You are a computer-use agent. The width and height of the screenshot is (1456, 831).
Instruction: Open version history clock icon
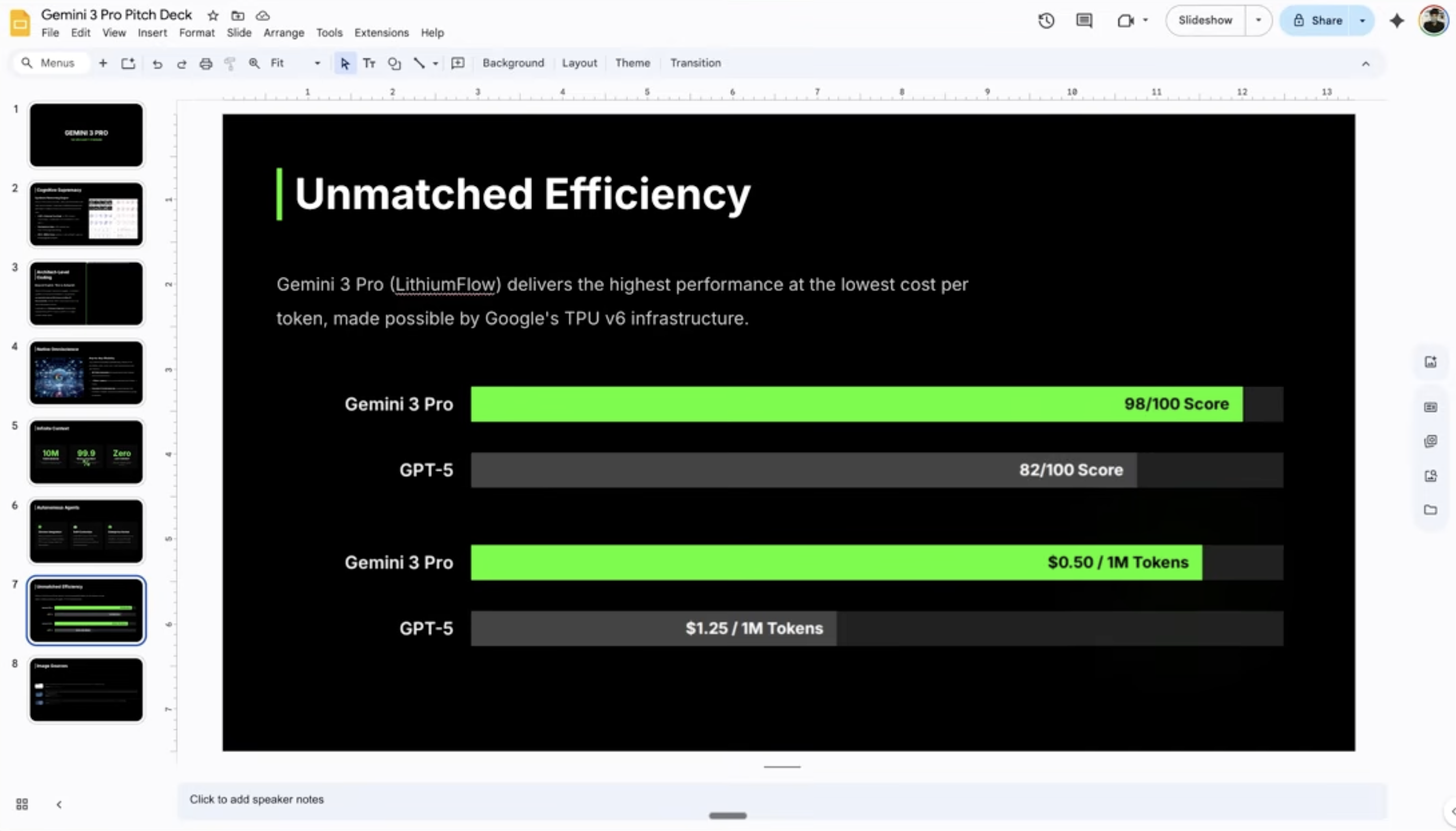1046,21
